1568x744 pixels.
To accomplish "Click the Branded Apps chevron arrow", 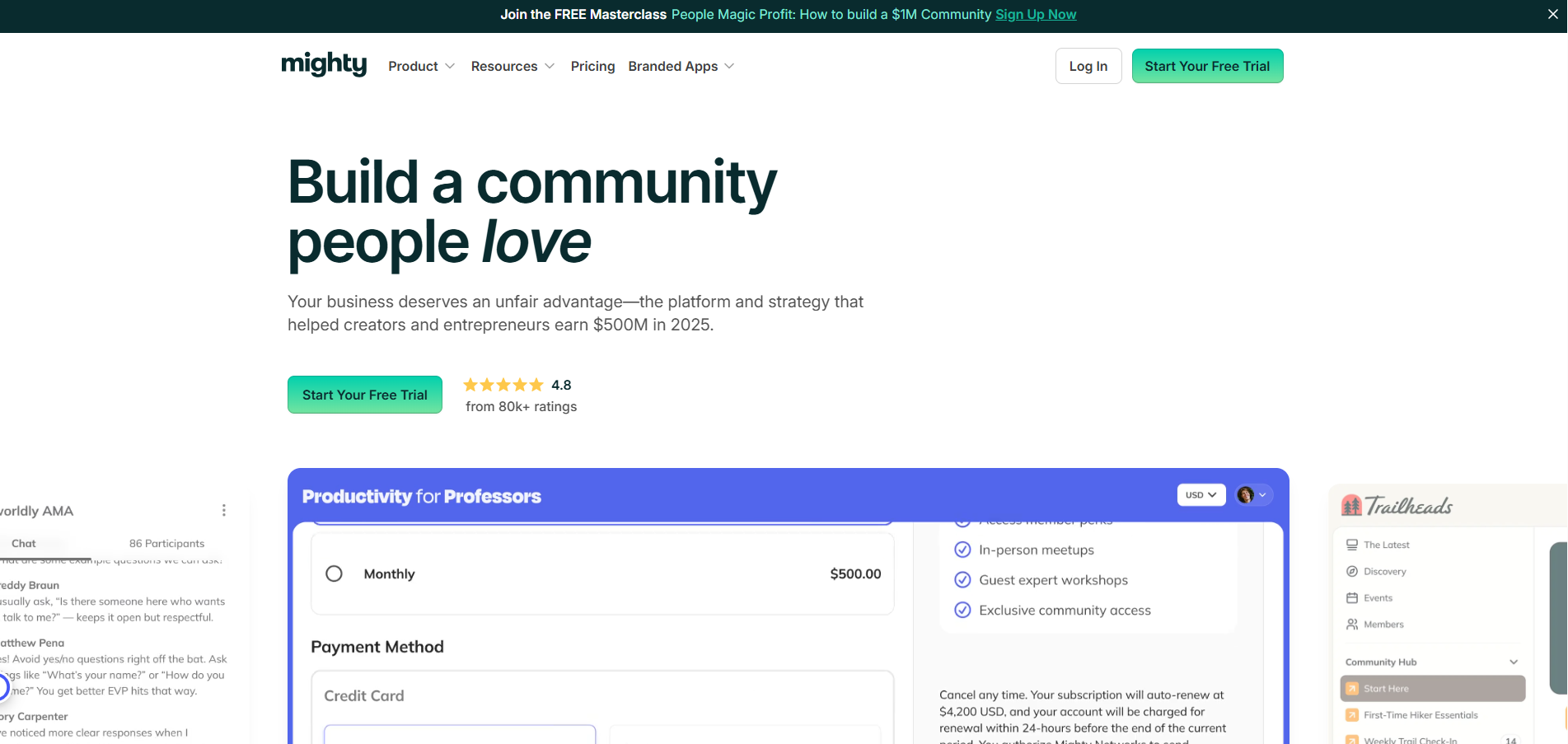I will click(729, 66).
